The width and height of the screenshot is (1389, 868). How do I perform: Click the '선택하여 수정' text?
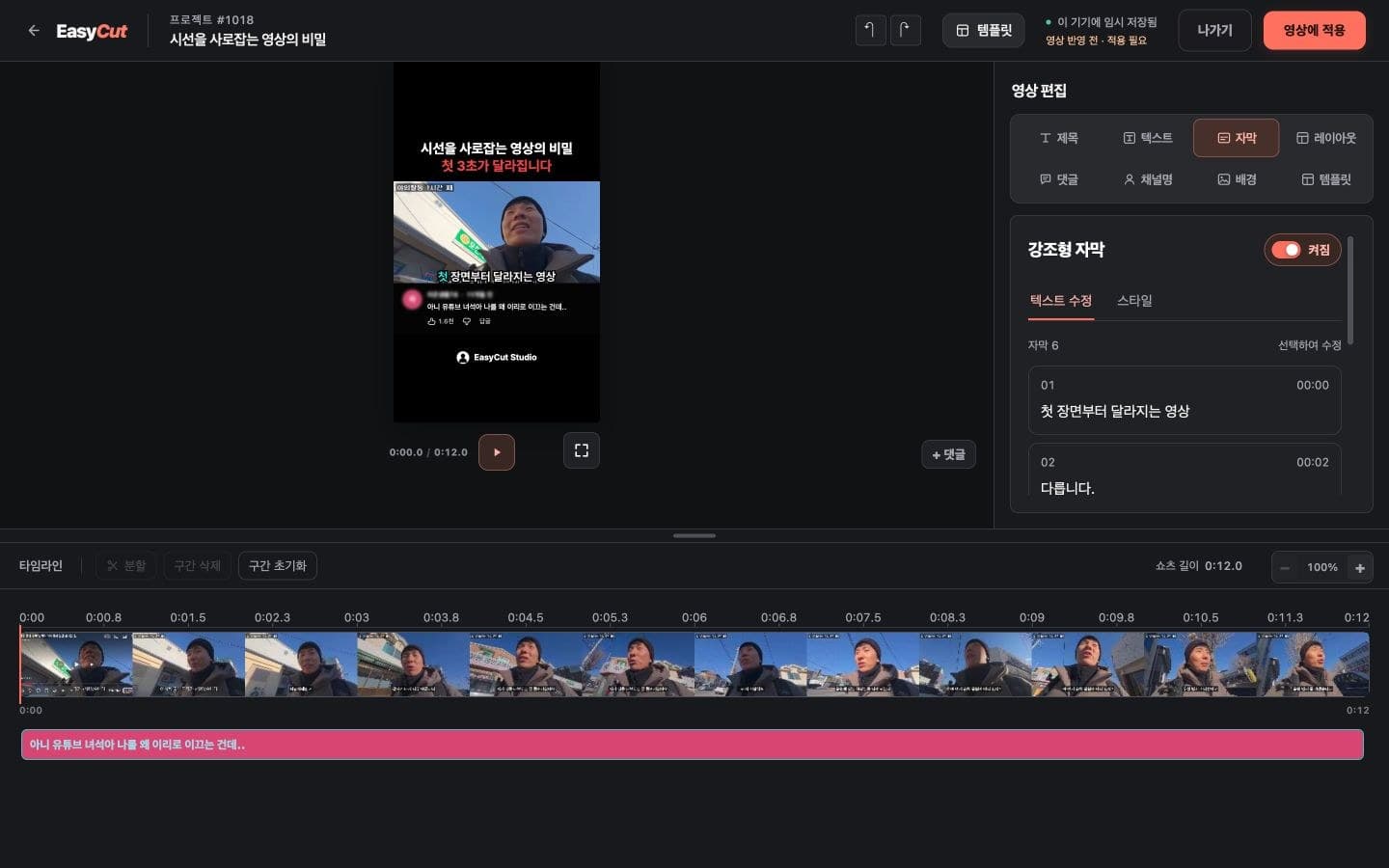click(1310, 345)
